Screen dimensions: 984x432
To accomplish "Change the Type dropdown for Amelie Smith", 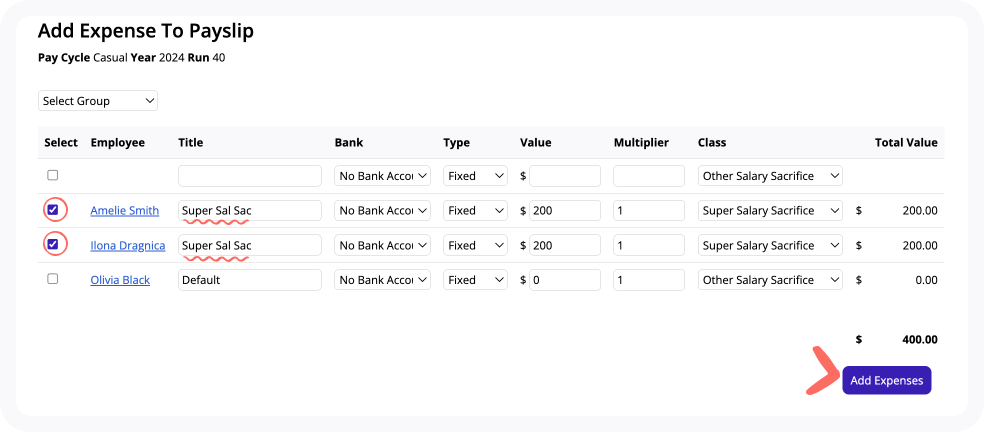I will pyautogui.click(x=475, y=210).
